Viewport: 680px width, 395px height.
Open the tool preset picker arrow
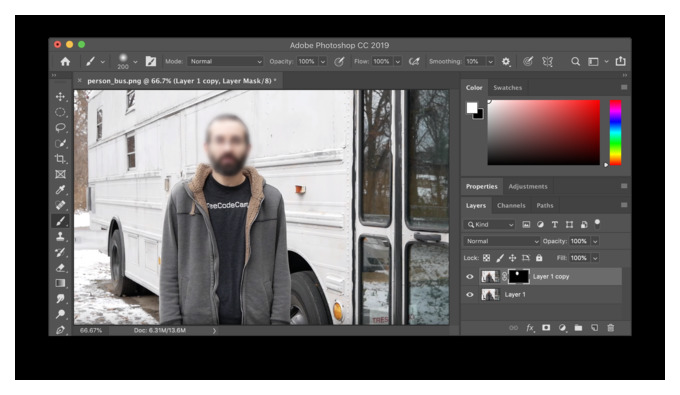[103, 62]
